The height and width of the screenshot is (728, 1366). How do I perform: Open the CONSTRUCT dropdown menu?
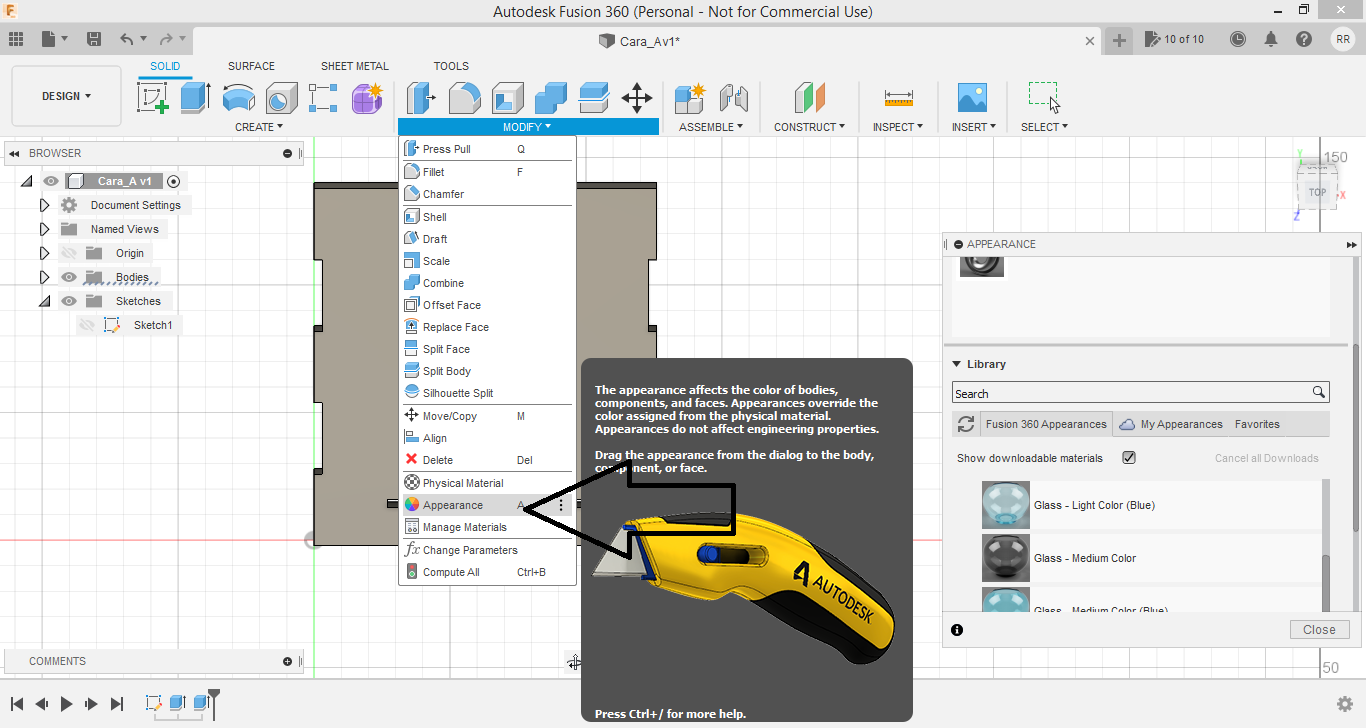pyautogui.click(x=809, y=127)
